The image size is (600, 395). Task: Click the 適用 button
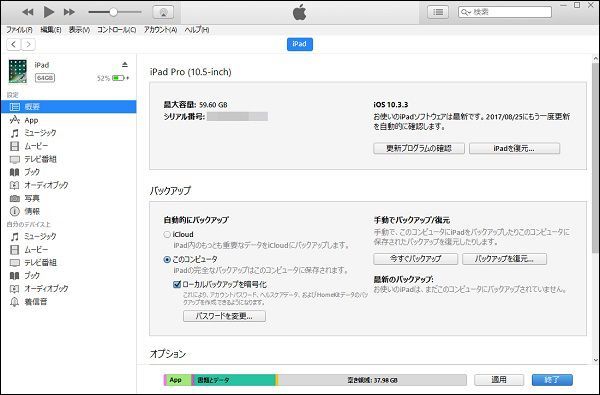pos(499,380)
